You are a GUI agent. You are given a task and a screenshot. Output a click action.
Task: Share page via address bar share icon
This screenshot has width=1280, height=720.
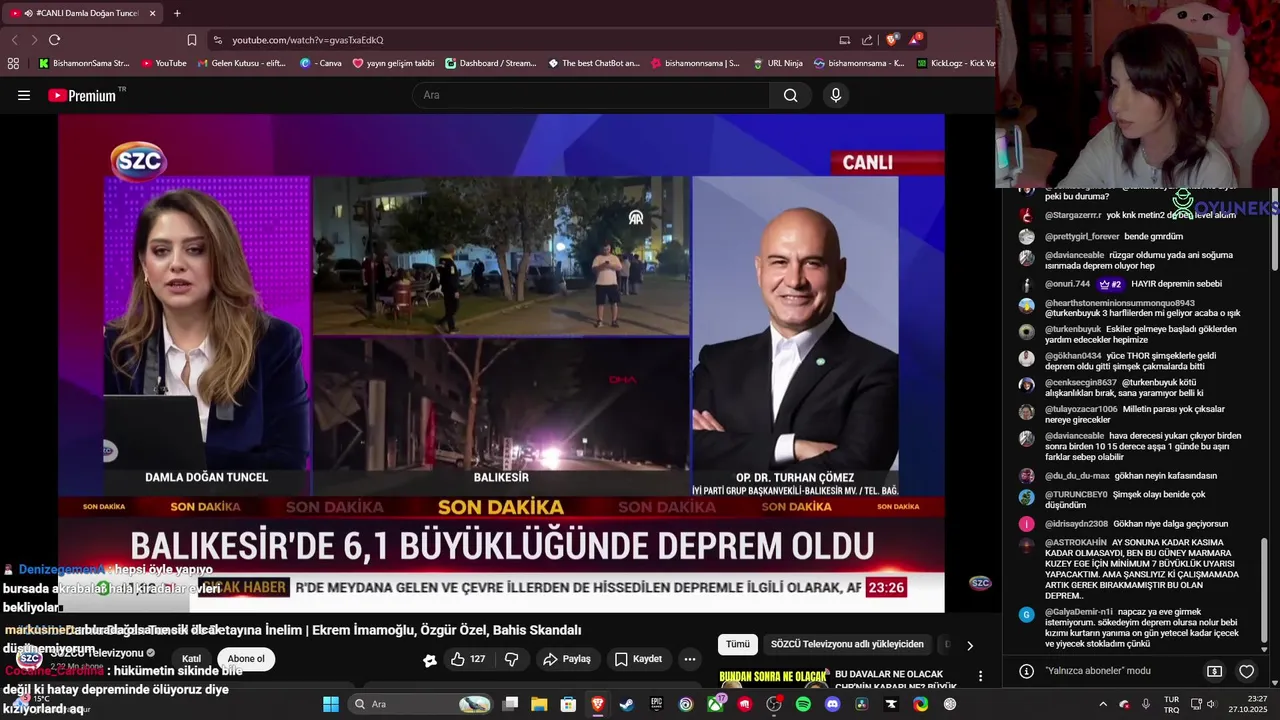click(868, 40)
